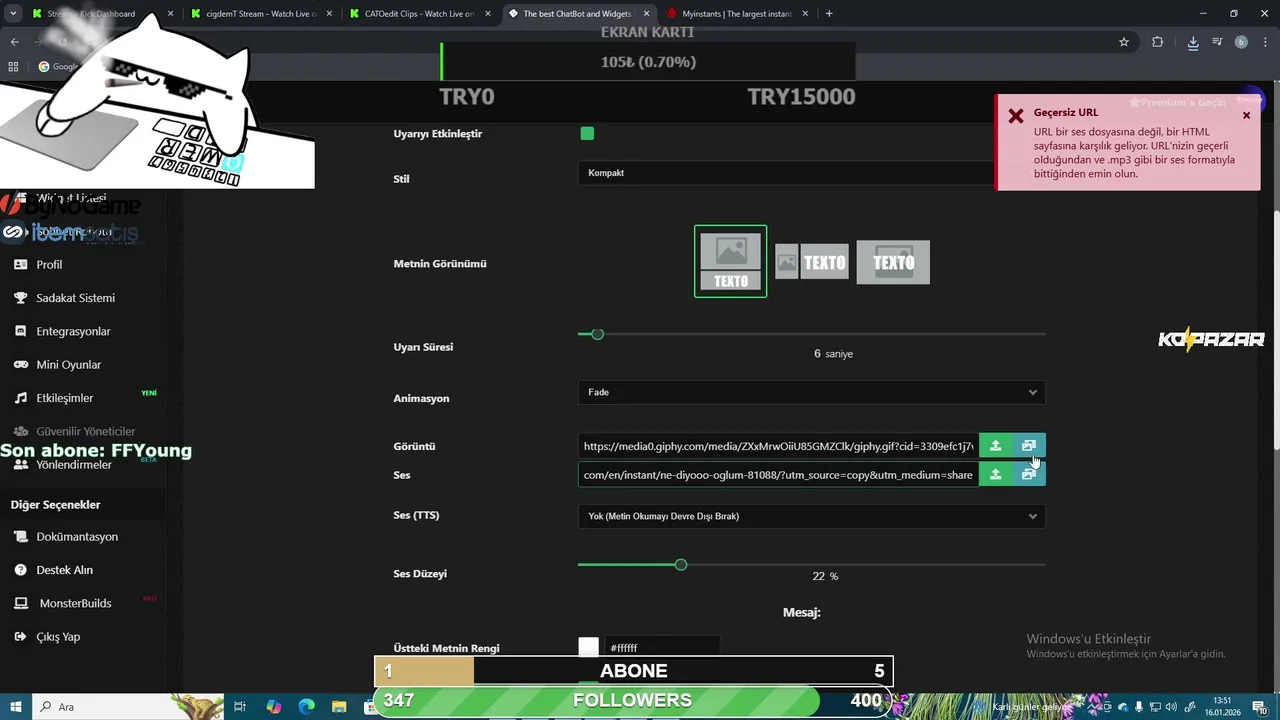This screenshot has width=1280, height=720.
Task: Open the taskbar clock showing 13:51
Action: 1222,706
